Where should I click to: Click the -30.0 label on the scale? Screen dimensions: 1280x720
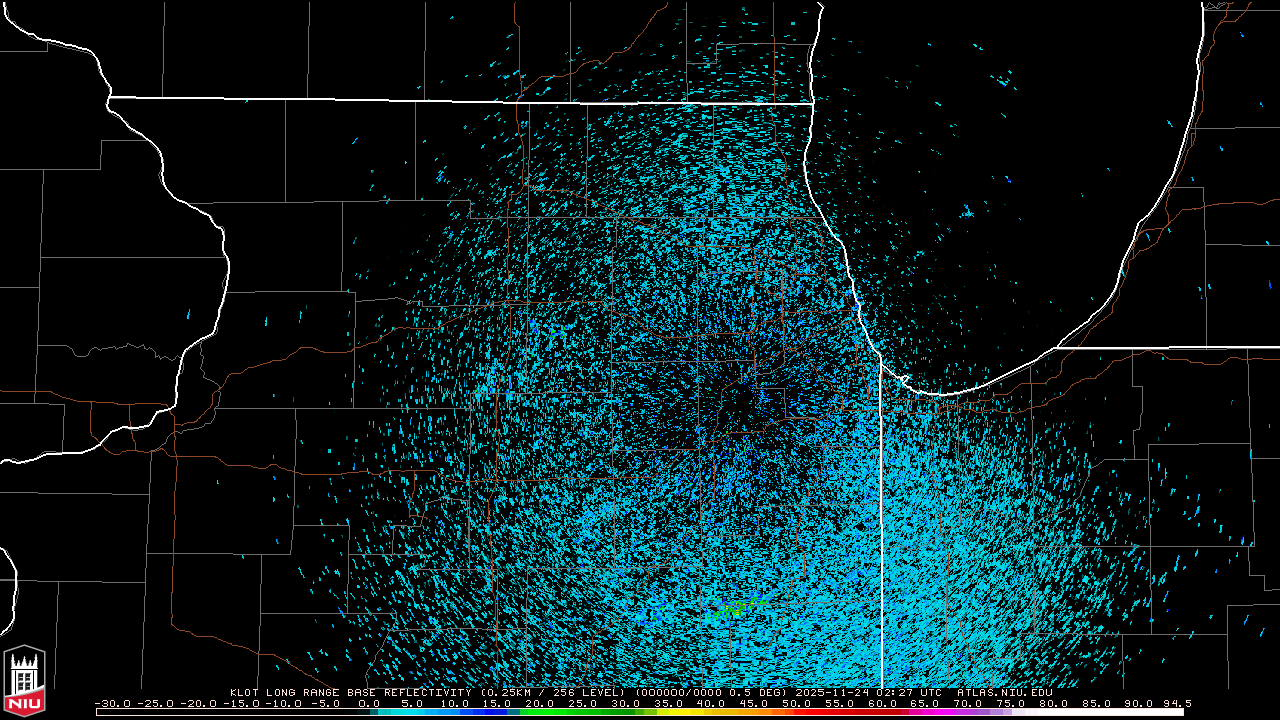click(x=112, y=703)
